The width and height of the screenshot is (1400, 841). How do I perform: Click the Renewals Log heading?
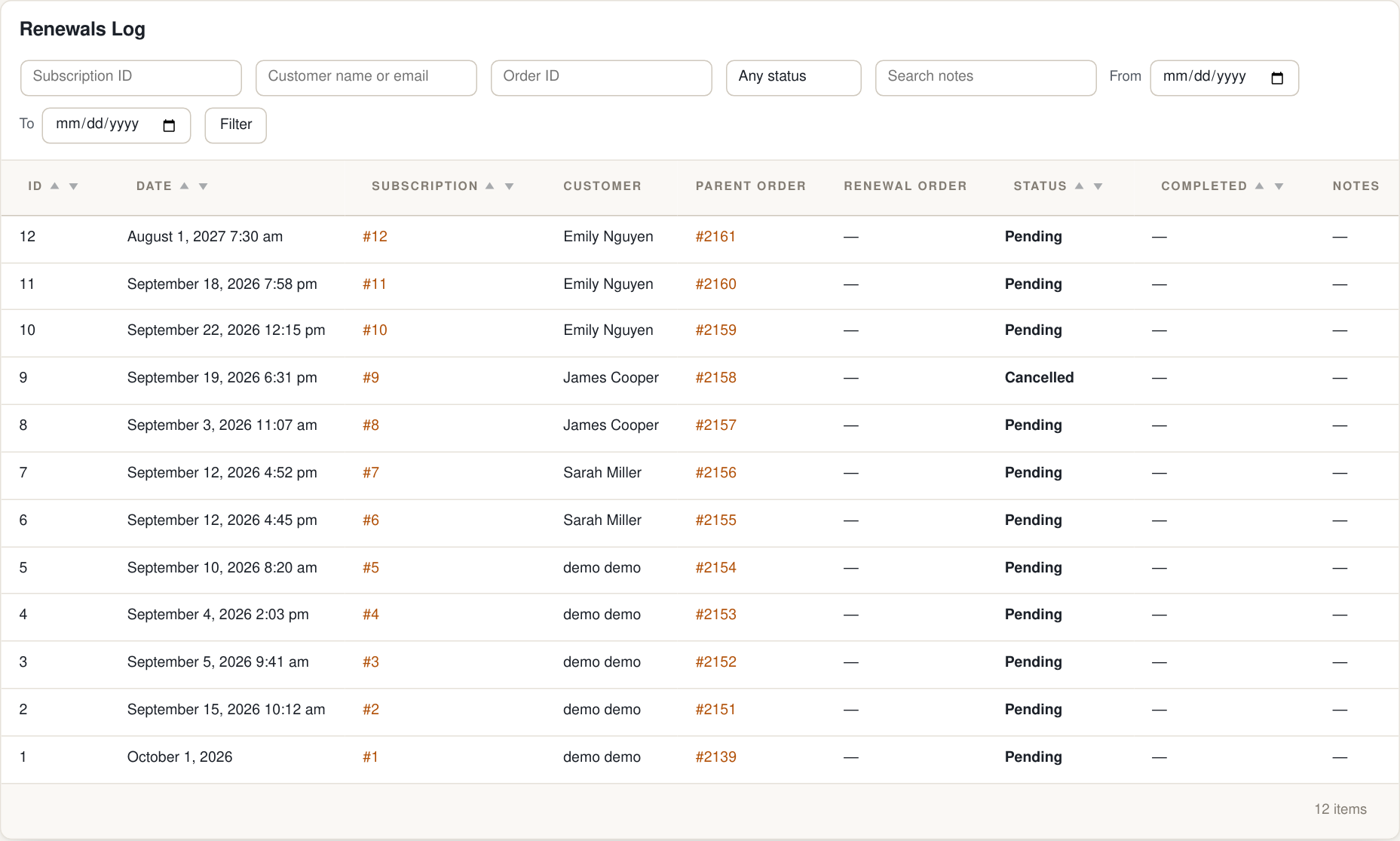tap(82, 29)
